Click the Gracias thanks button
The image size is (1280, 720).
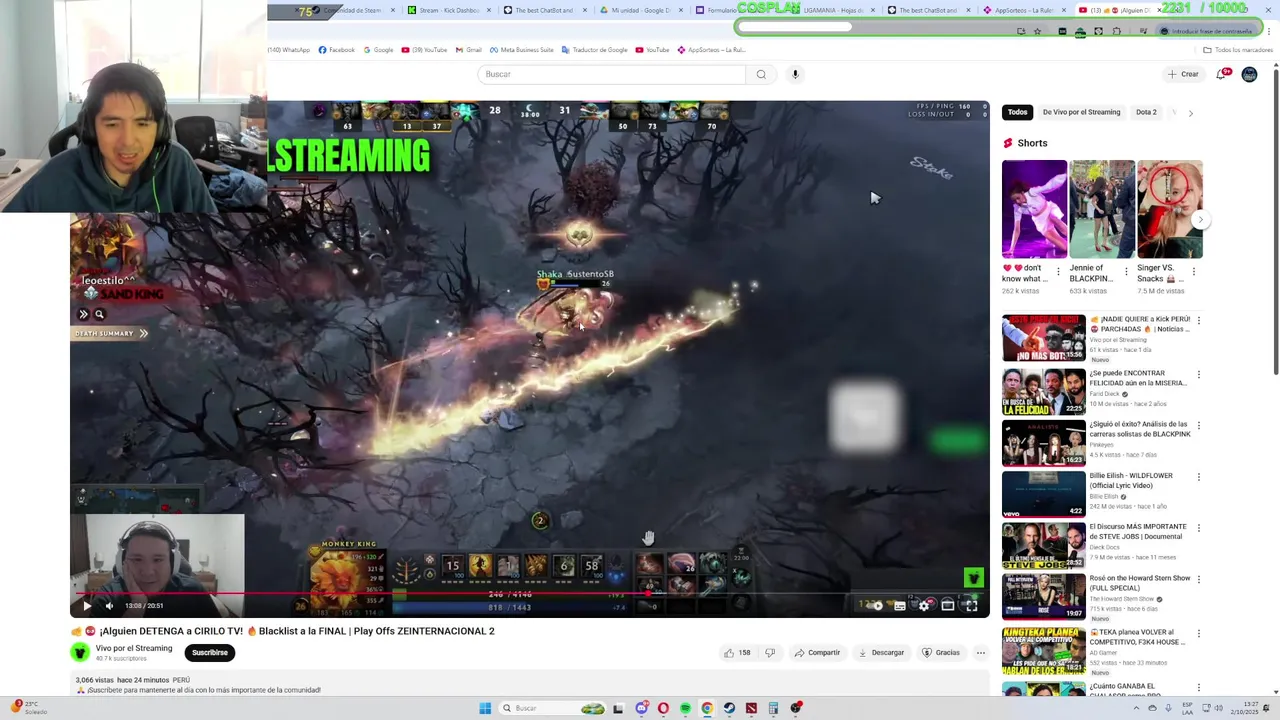click(x=941, y=653)
